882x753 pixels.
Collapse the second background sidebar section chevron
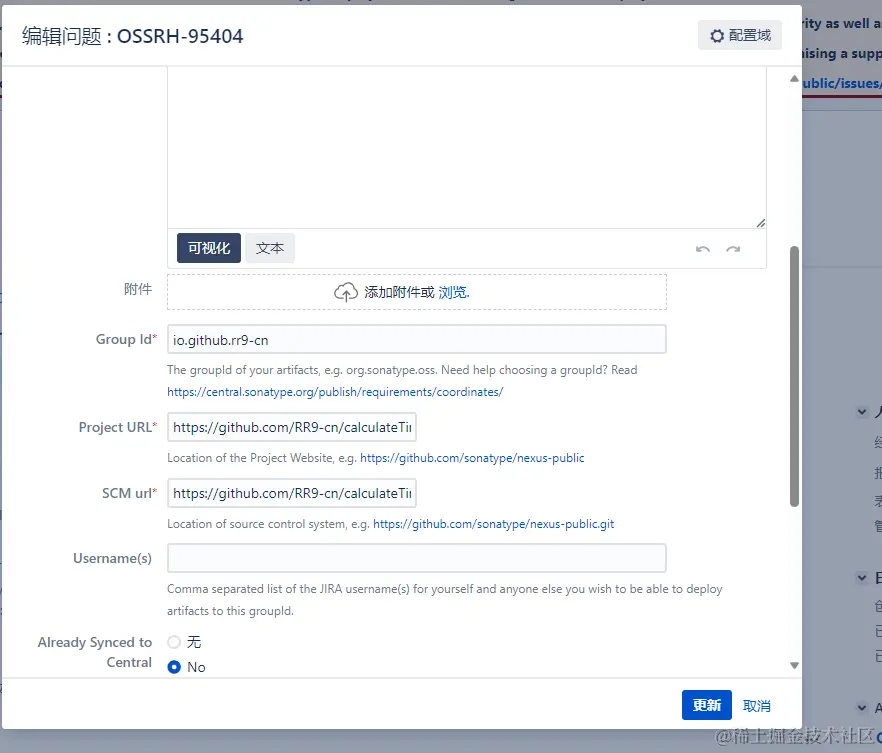pyautogui.click(x=862, y=578)
